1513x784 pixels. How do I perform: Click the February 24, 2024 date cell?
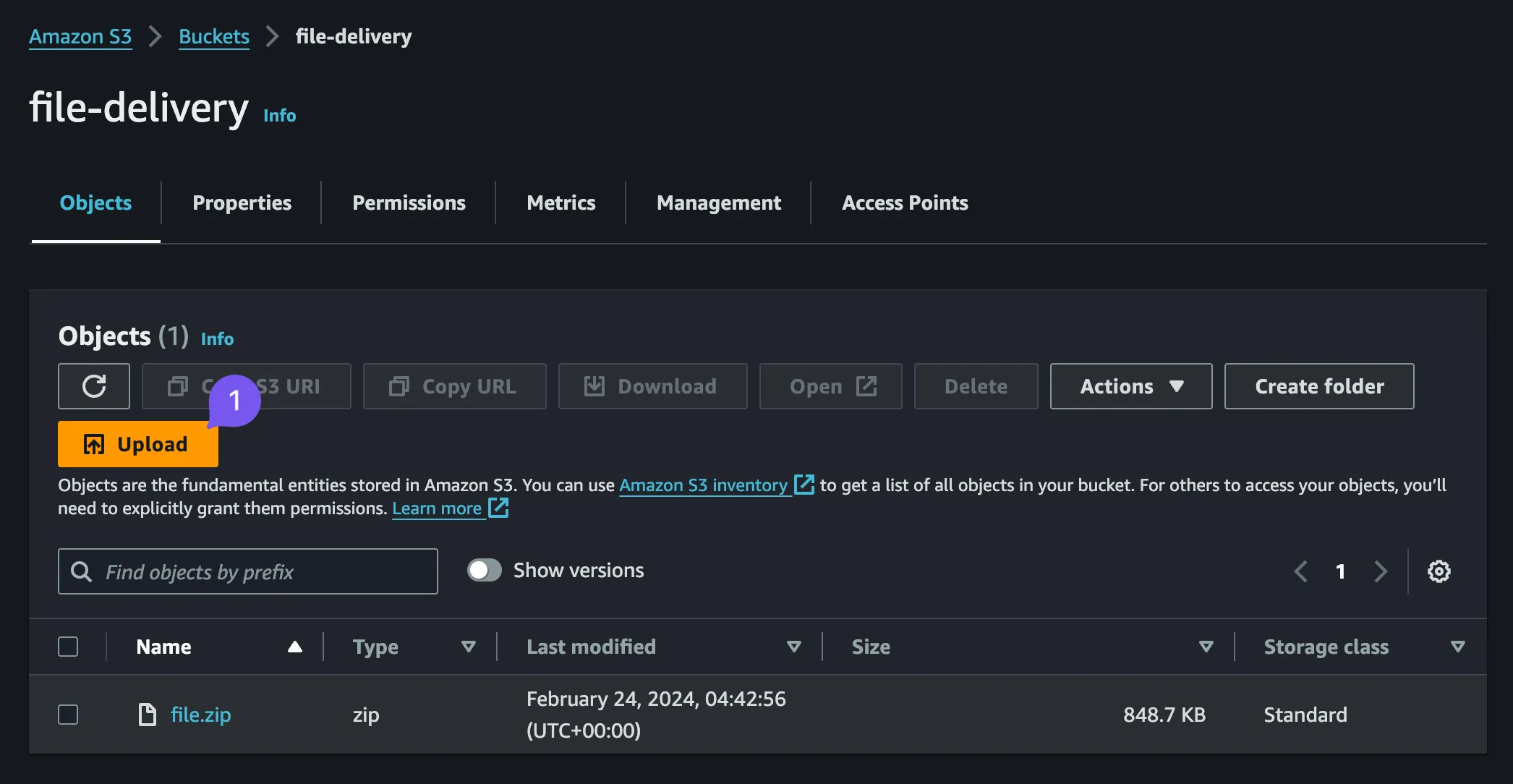[656, 715]
